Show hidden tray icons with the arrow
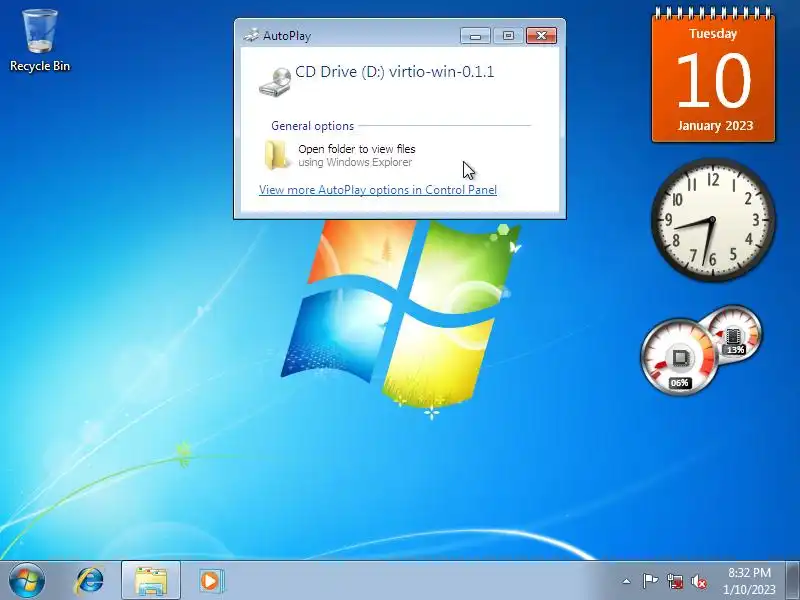This screenshot has width=800, height=600. point(626,581)
